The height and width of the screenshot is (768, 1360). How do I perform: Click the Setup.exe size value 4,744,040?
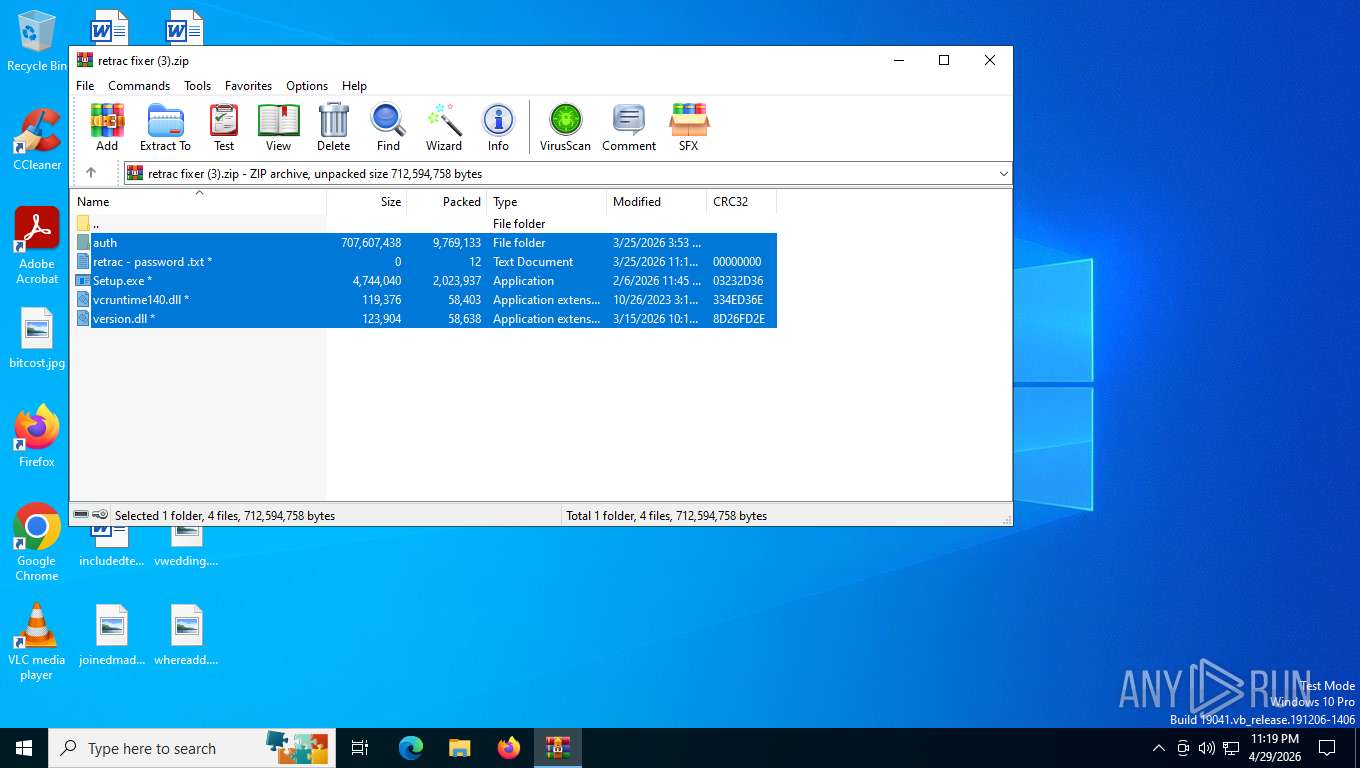point(377,281)
